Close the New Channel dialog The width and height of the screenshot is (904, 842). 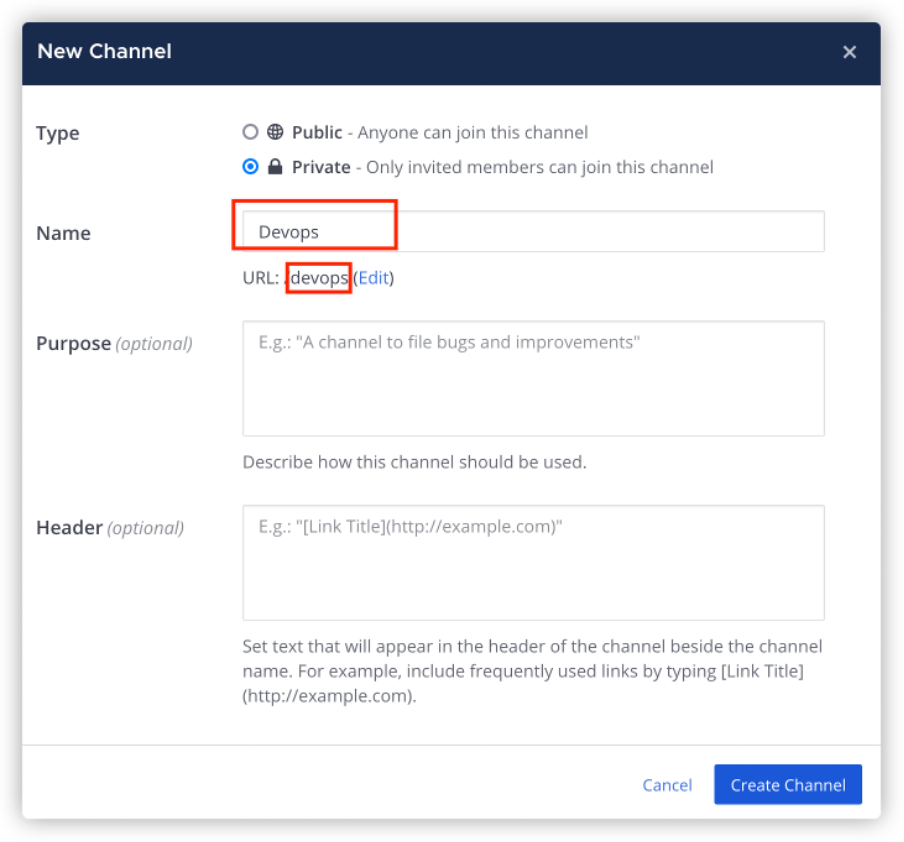point(849,52)
